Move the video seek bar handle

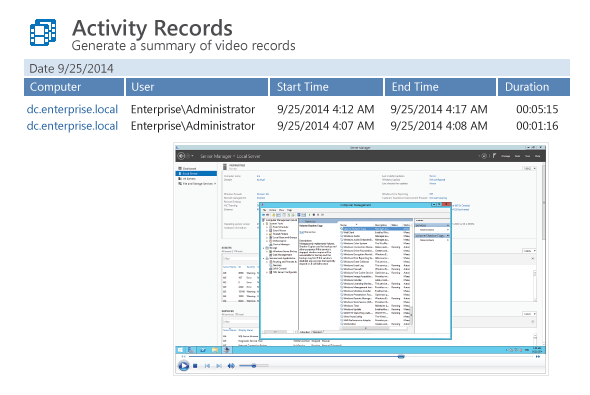click(x=401, y=356)
